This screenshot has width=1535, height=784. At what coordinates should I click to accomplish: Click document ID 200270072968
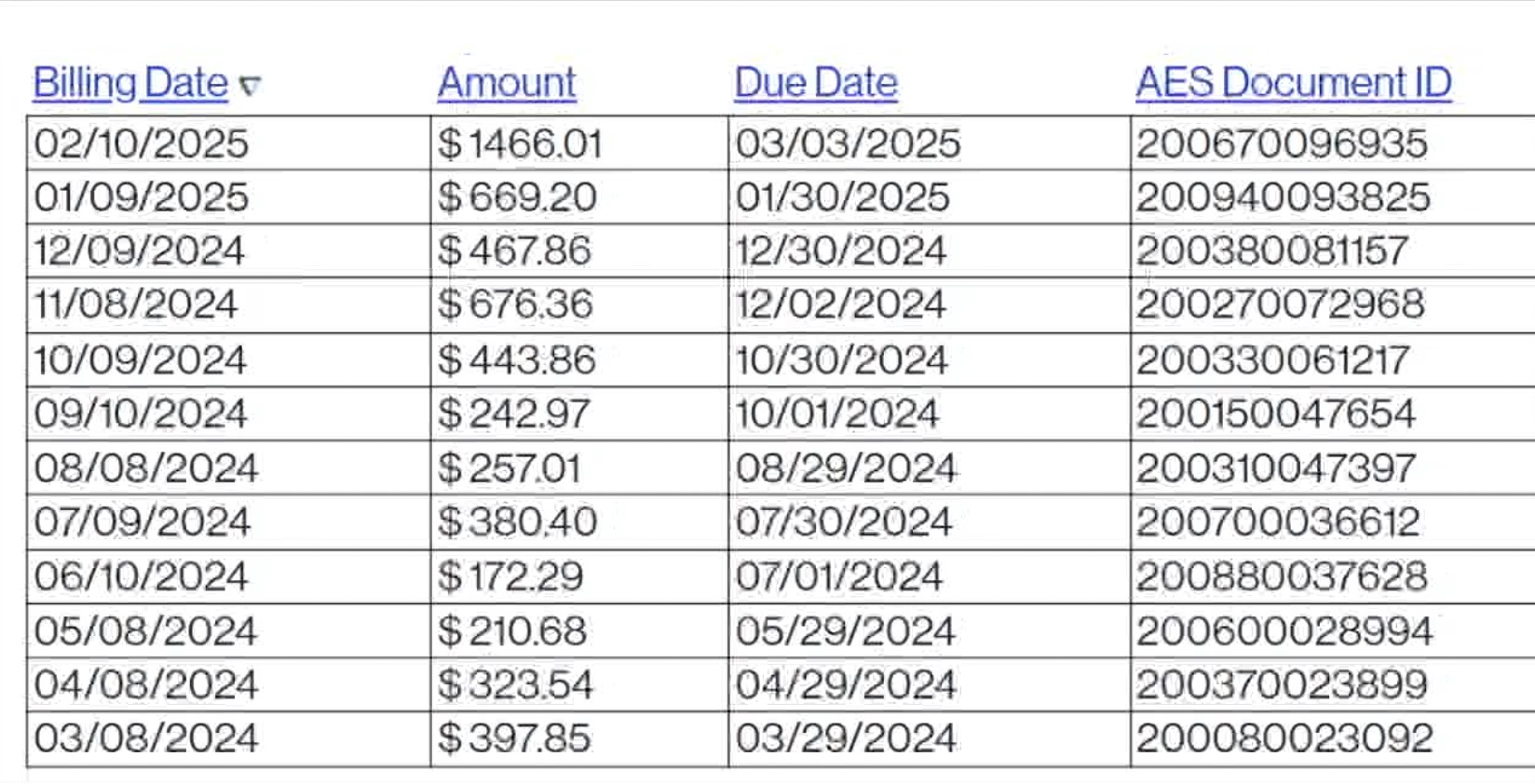1333,304
